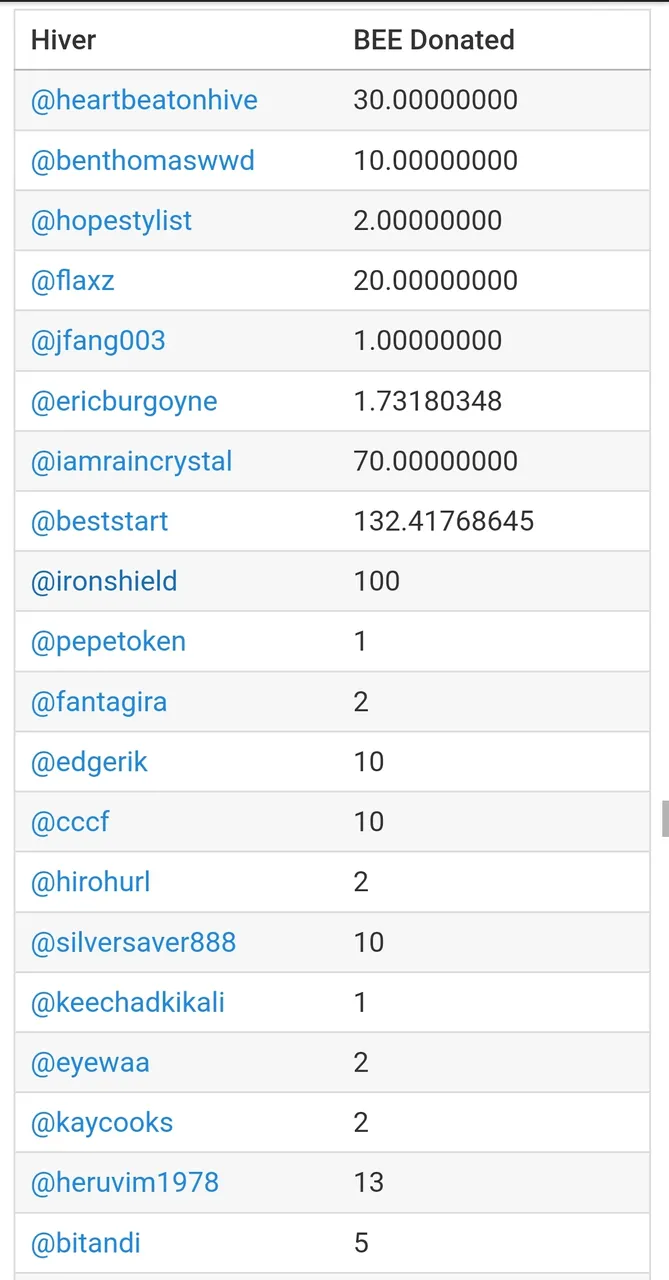
Task: Click the @edgerik link
Action: pyautogui.click(x=89, y=762)
